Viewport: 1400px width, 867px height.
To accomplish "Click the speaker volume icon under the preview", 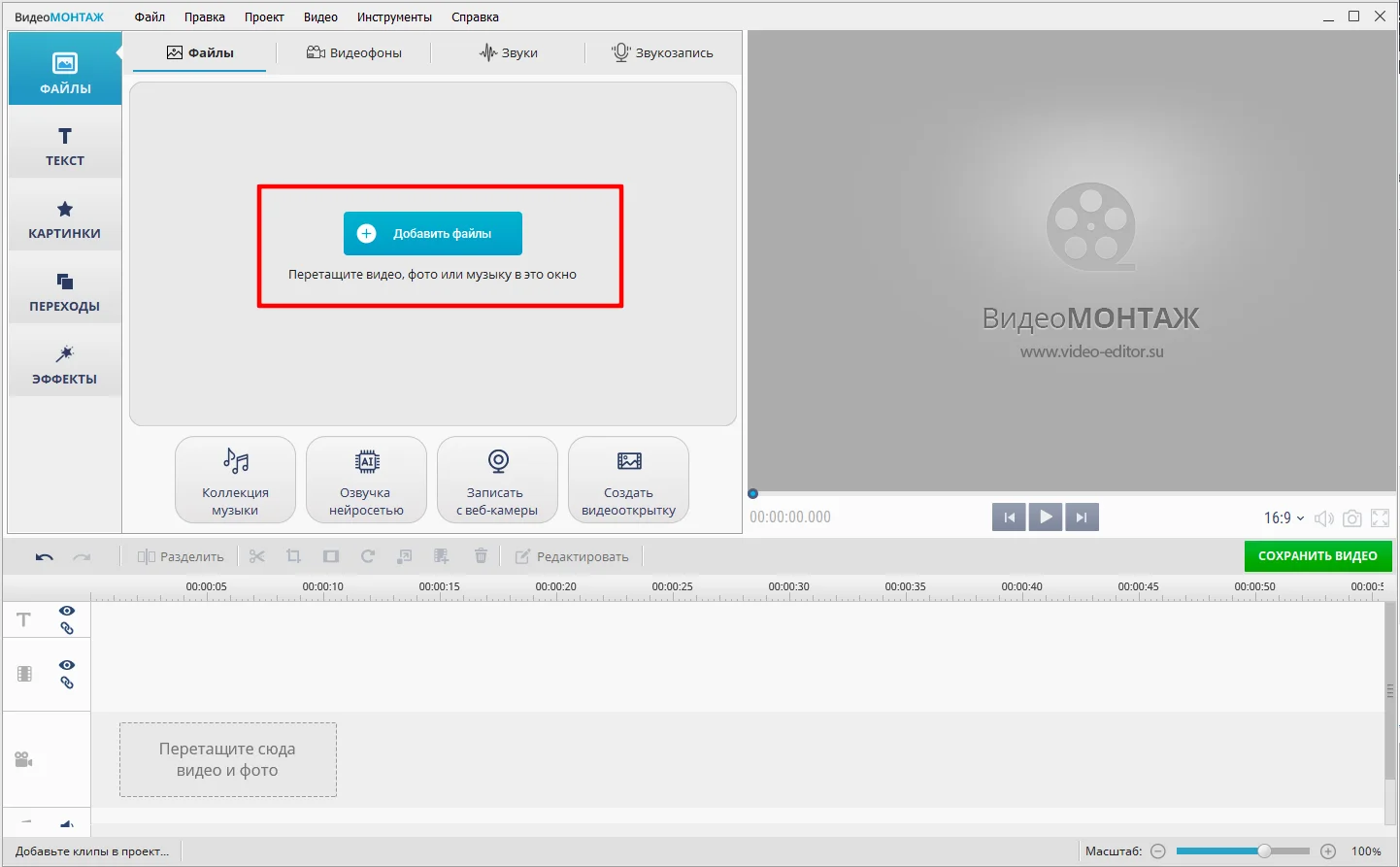I will tap(1323, 518).
